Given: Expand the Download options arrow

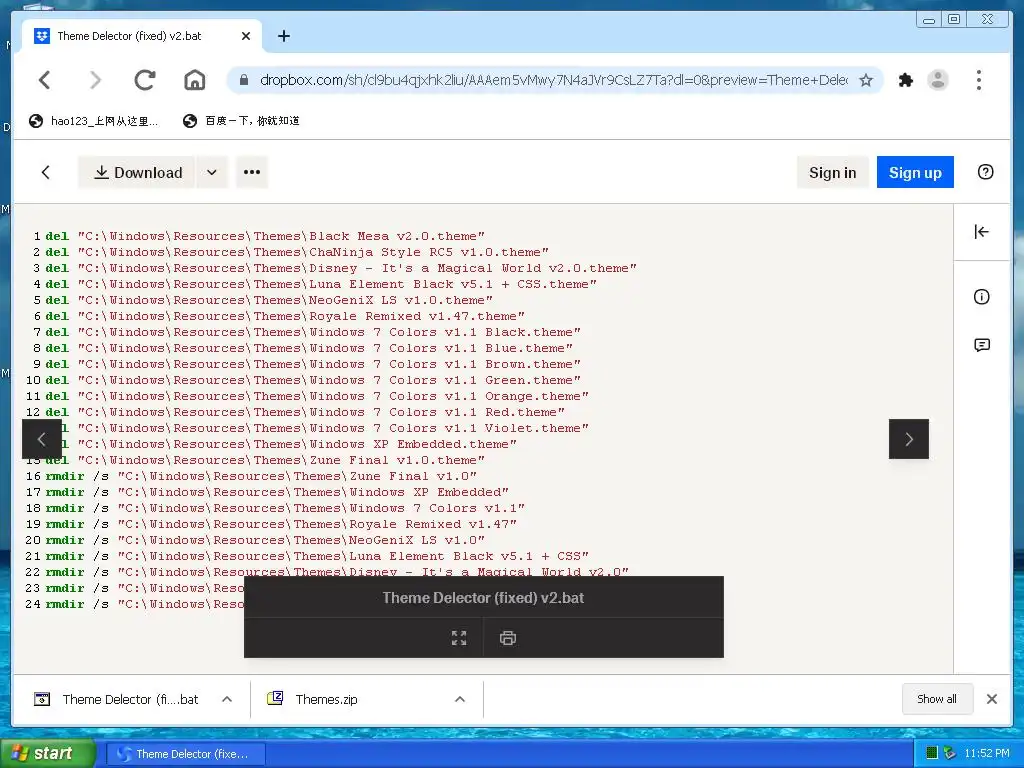Looking at the screenshot, I should 212,172.
